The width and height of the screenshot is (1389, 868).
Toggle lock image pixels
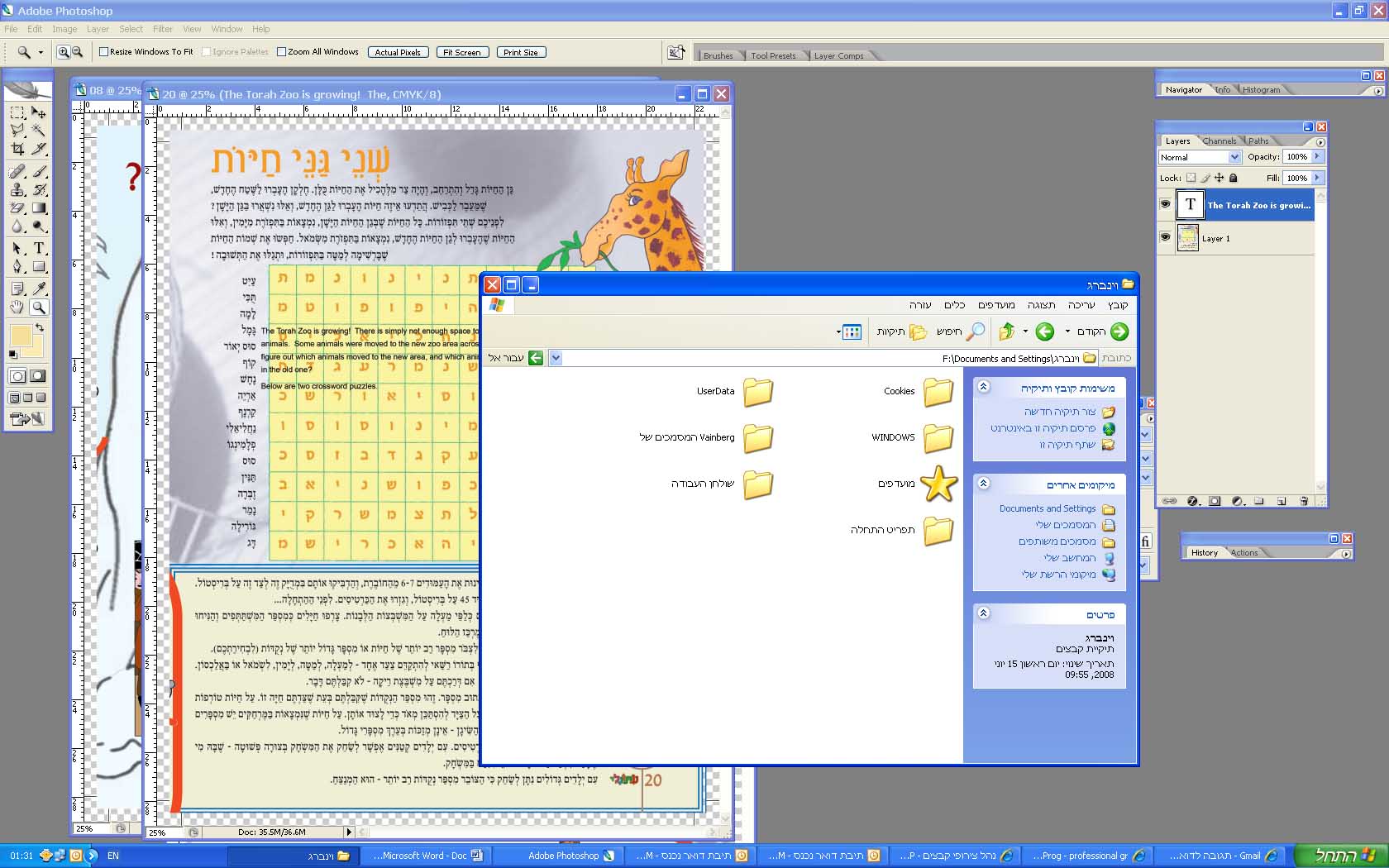point(1205,178)
